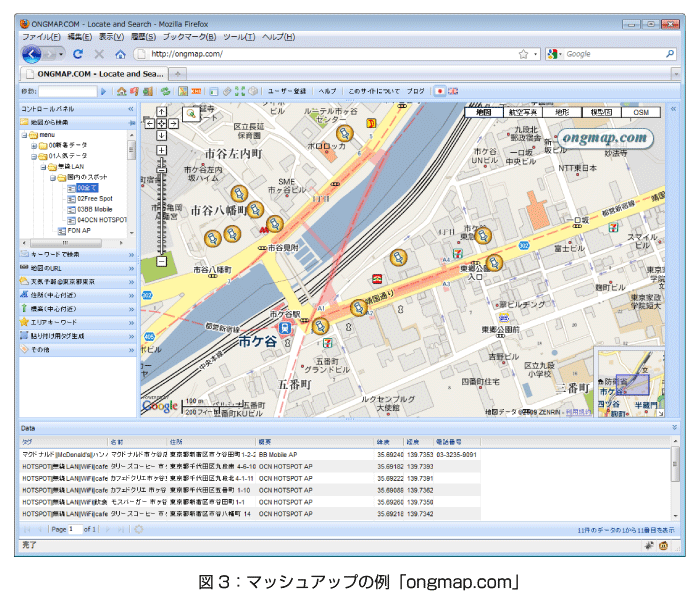Viewport: 700px width, 604px height.
Task: Click the hotspot marker beside ボロロッカ
Action: 344,133
